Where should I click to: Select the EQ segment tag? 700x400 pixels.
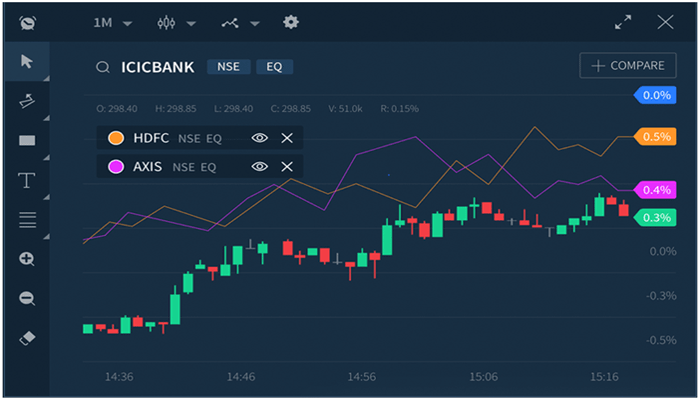tap(274, 67)
